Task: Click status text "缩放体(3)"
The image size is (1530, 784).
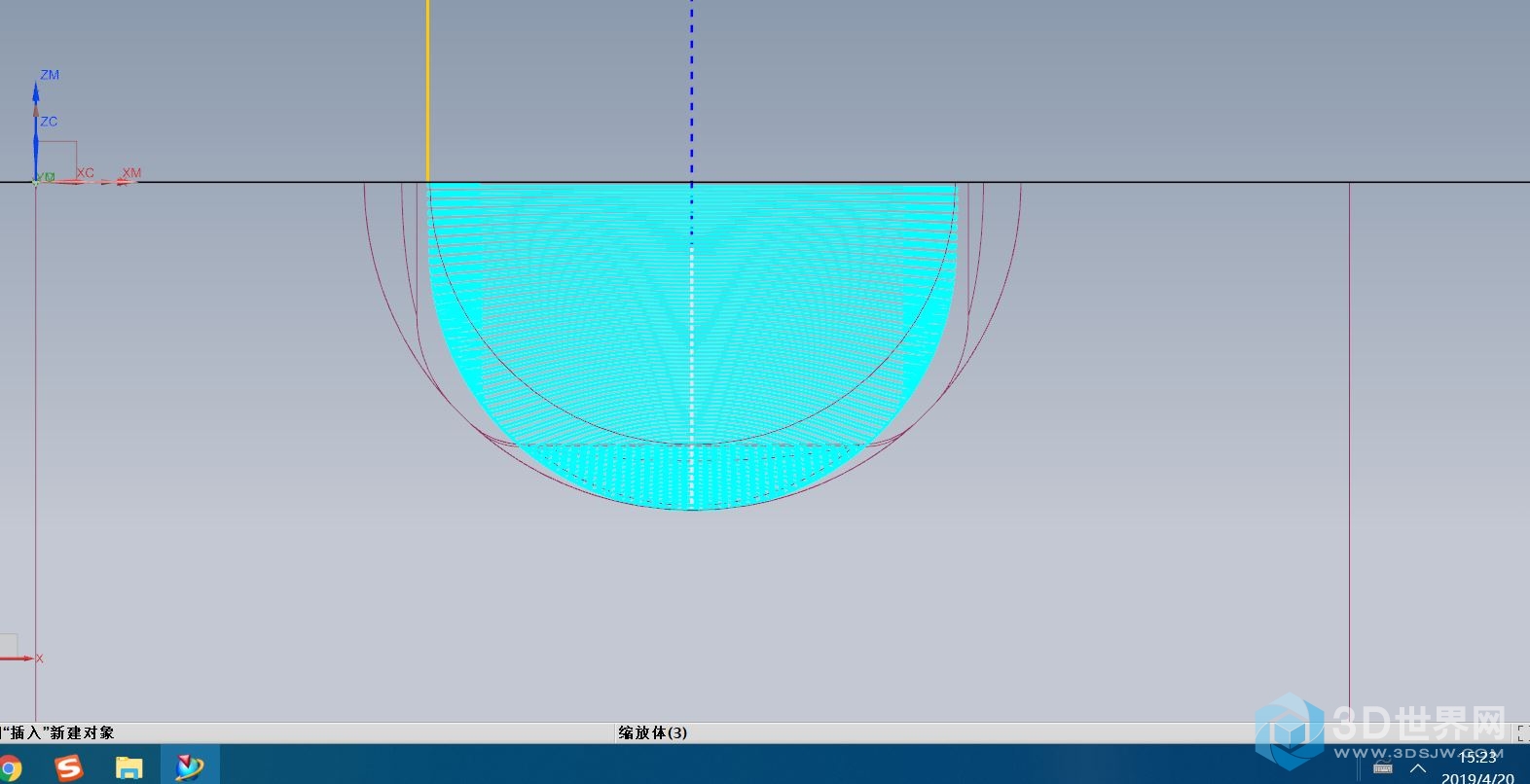Action: coord(653,732)
